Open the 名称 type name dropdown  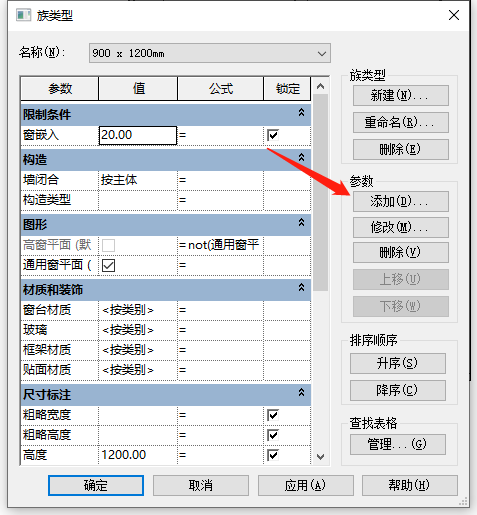[210, 53]
